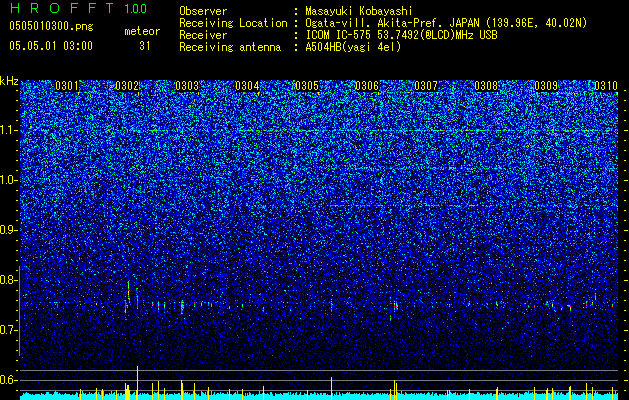Click the Ogata-vill. Akita-Pref. JAPAN location text
The height and width of the screenshot is (400, 629).
(x=446, y=23)
